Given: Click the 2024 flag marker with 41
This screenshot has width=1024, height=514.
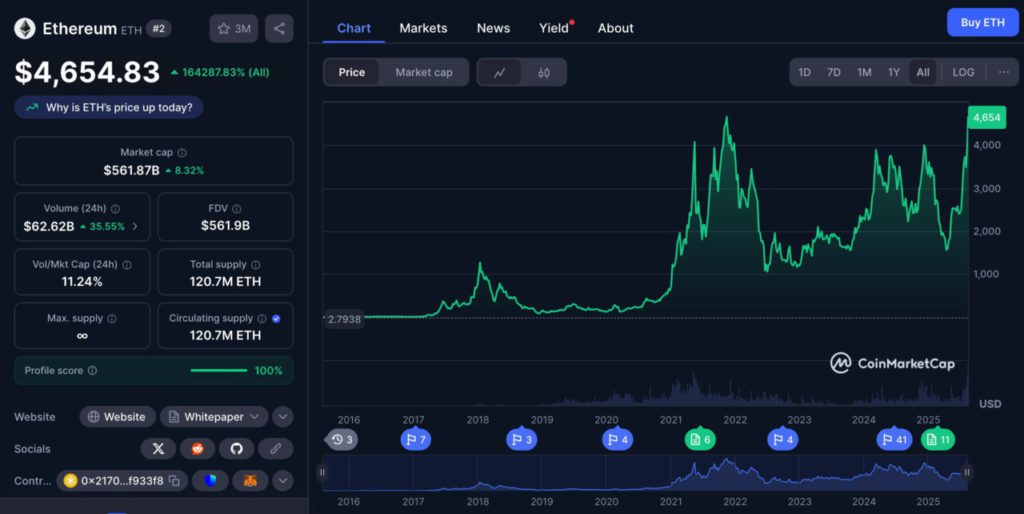Looking at the screenshot, I should point(894,440).
